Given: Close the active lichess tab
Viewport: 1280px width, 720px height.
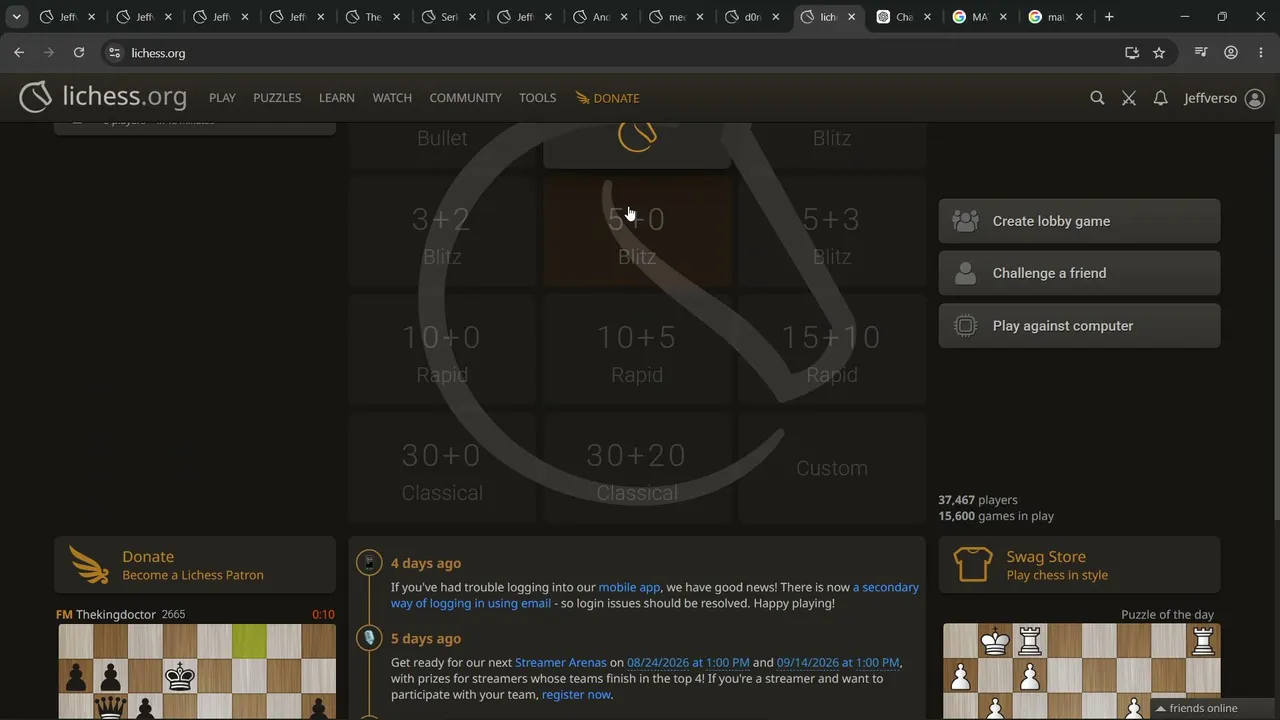Looking at the screenshot, I should [852, 17].
